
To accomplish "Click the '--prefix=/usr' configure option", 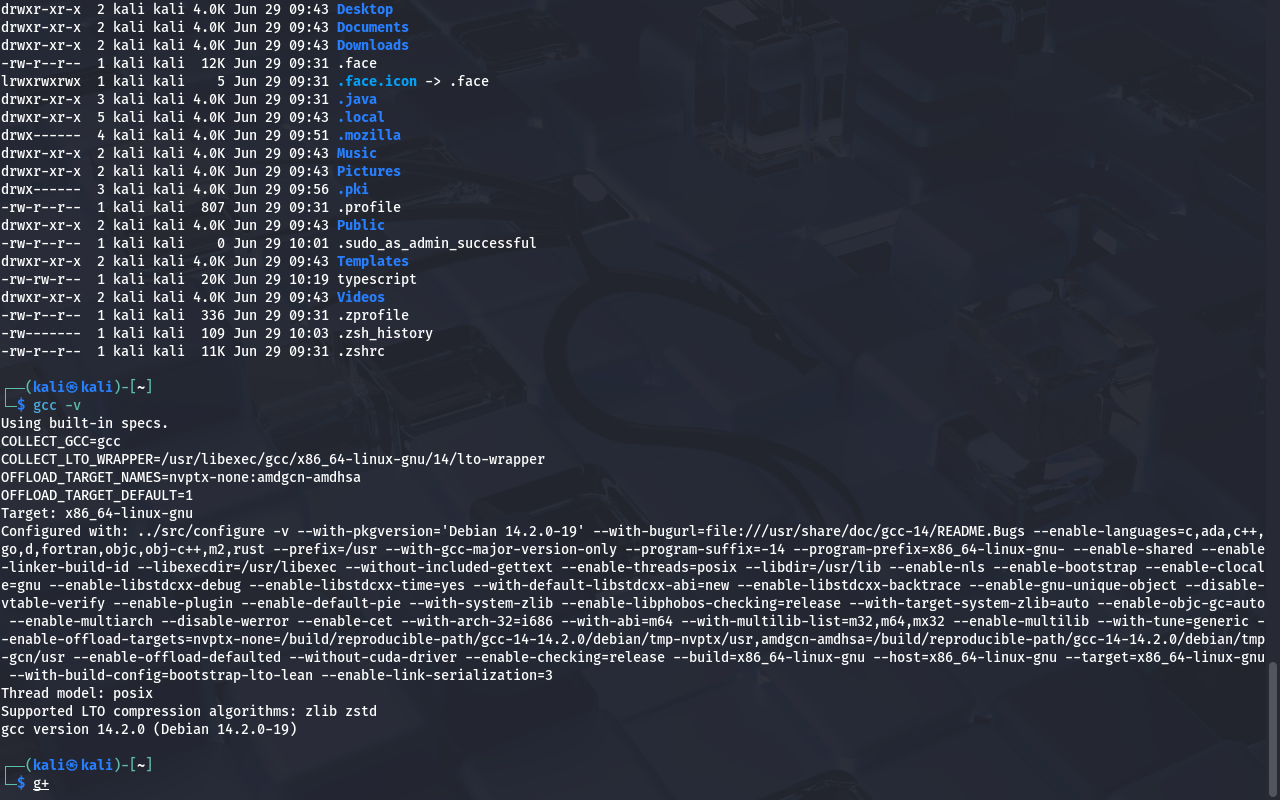I will tap(325, 549).
